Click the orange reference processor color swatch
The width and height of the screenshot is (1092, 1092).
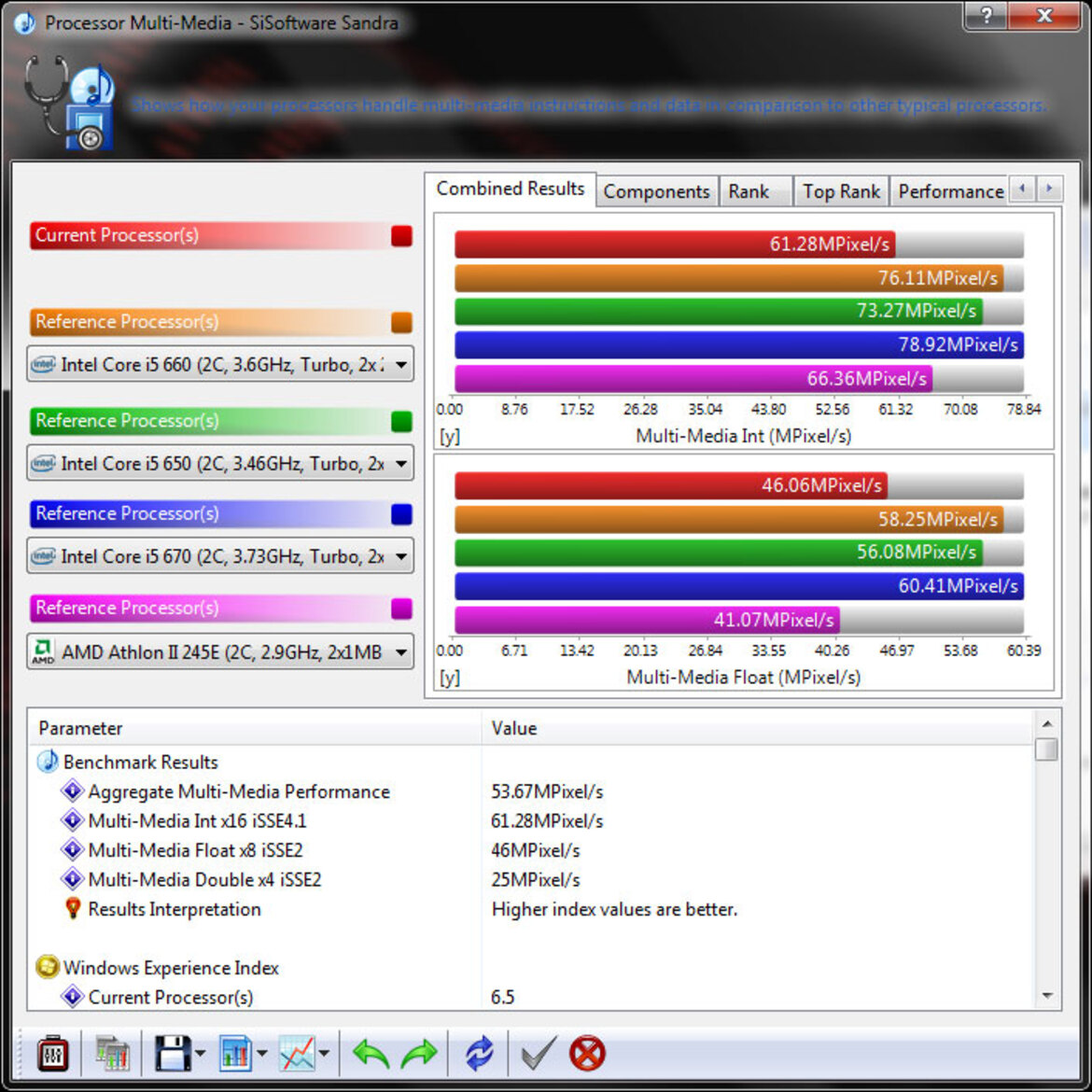point(402,322)
